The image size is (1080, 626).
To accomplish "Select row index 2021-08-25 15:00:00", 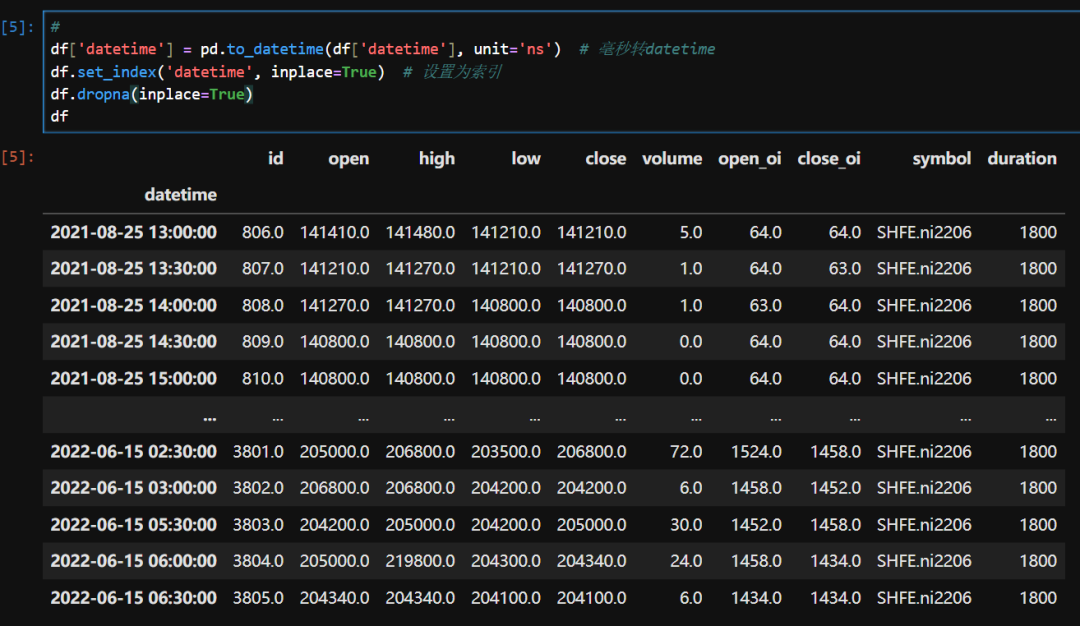I will [x=134, y=378].
